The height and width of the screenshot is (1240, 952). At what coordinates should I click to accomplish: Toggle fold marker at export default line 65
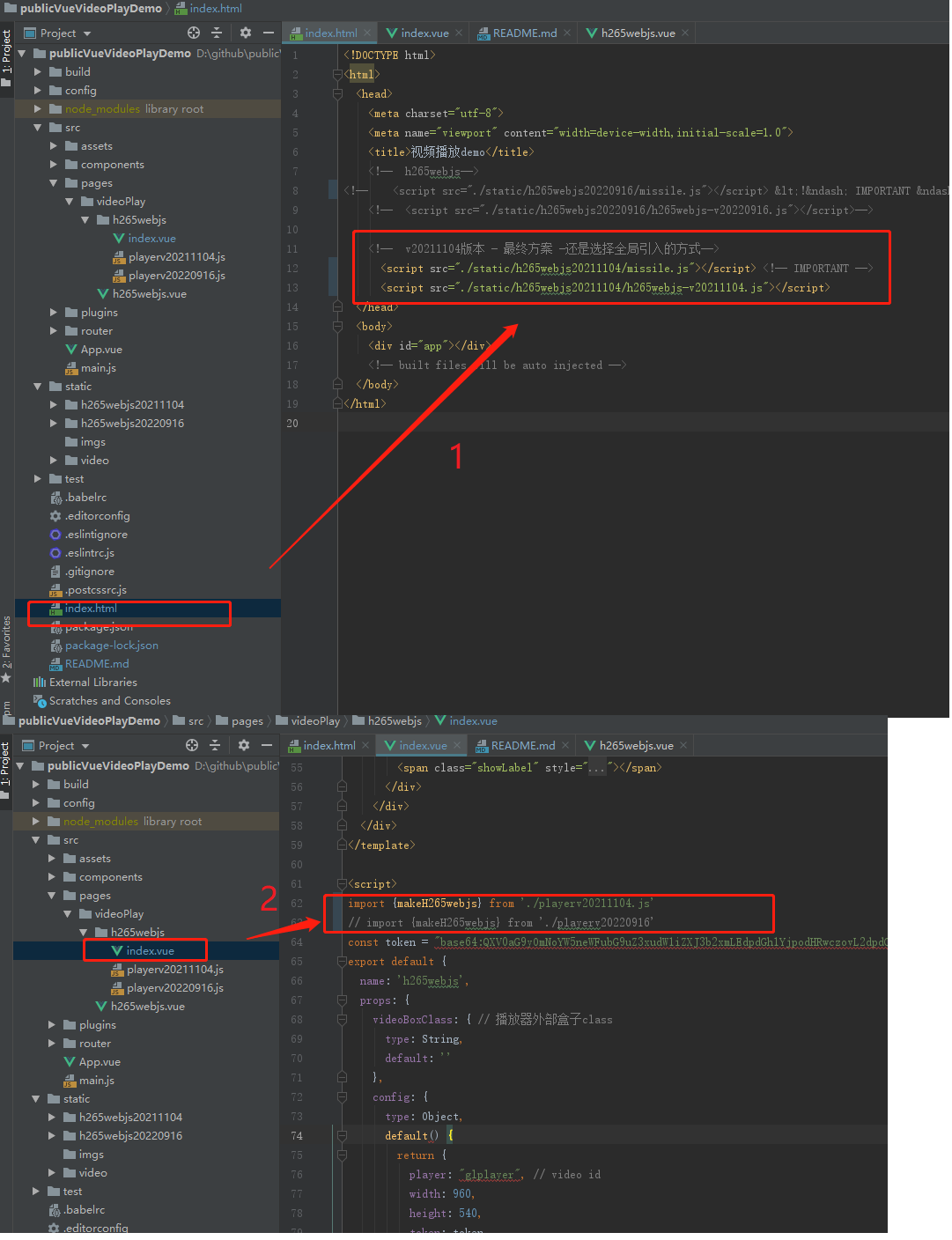(343, 961)
